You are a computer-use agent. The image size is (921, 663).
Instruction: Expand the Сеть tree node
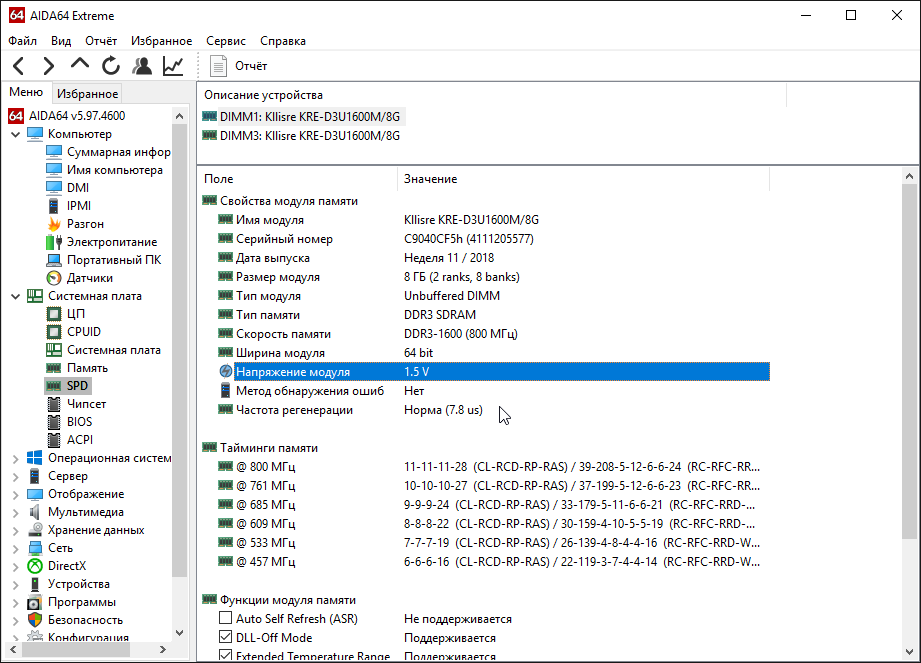pos(16,548)
